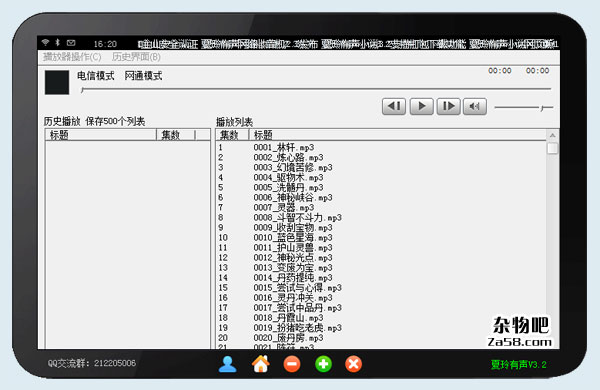Skip to the next track
600x390 pixels.
pos(448,106)
